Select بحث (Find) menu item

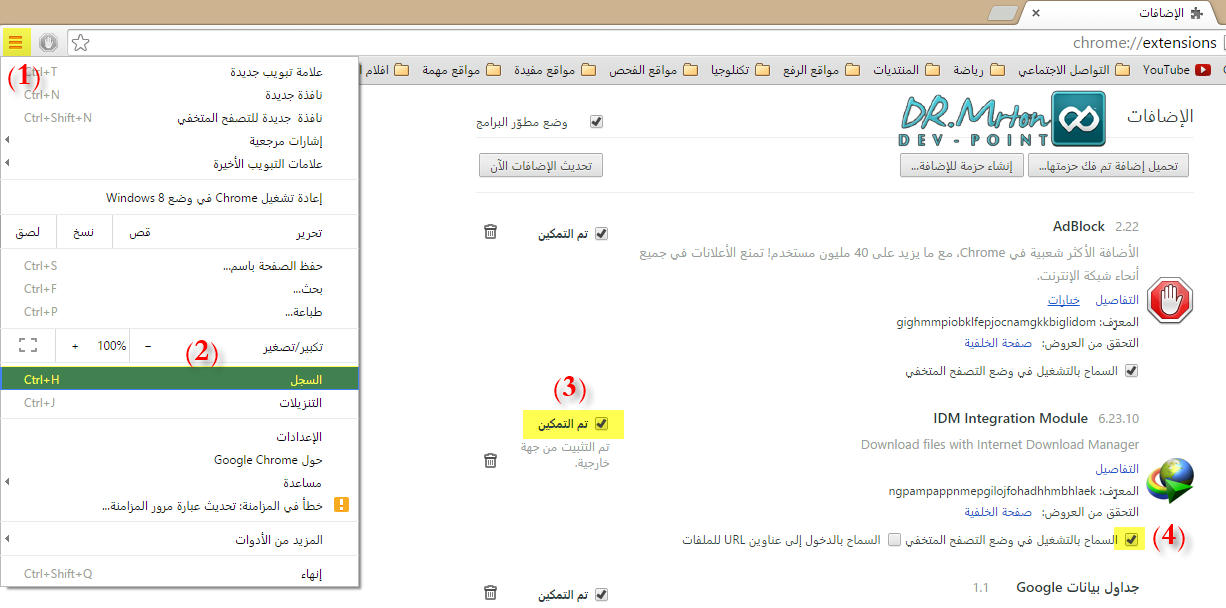coord(180,289)
